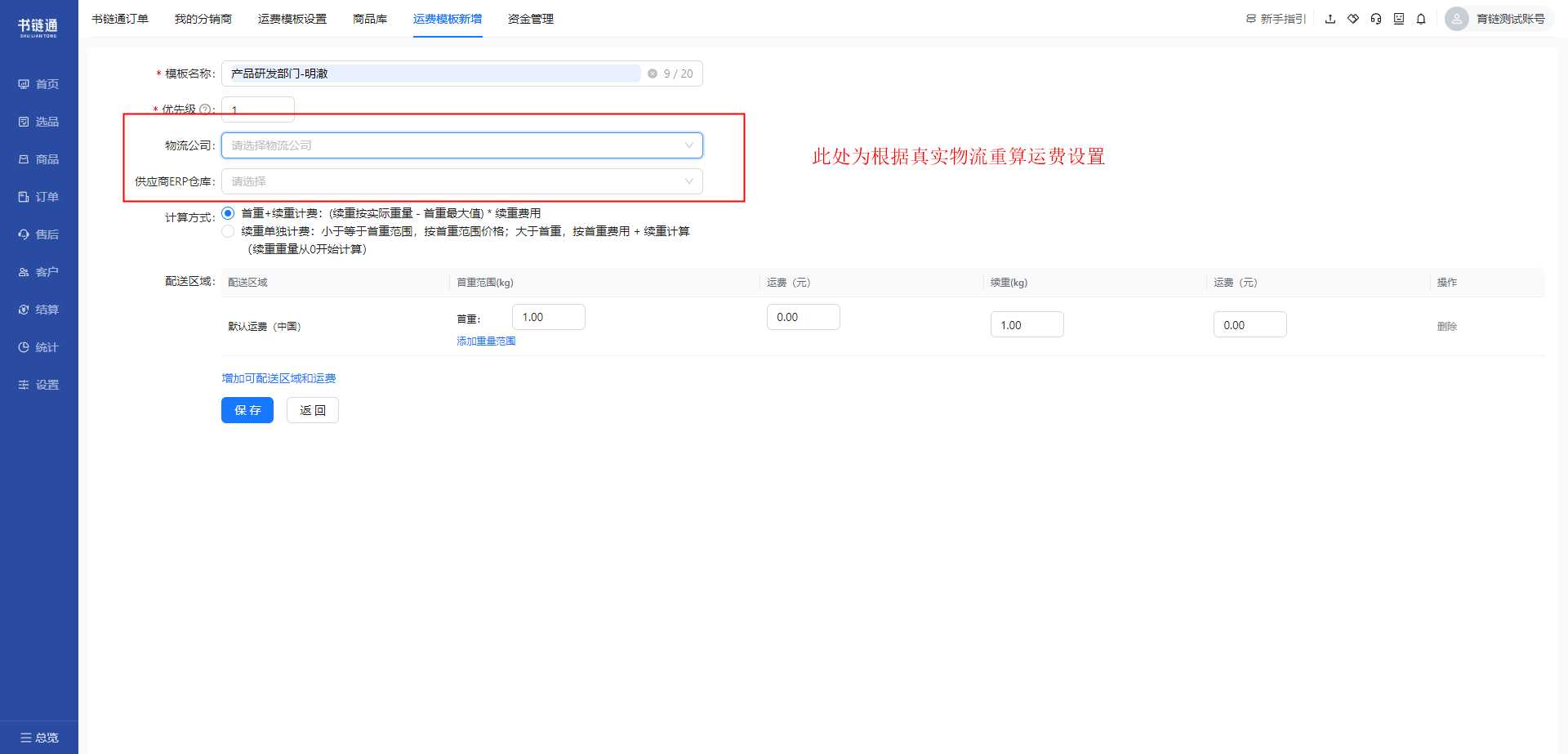Focus the 优先级 input field
The image size is (1568, 754).
258,109
